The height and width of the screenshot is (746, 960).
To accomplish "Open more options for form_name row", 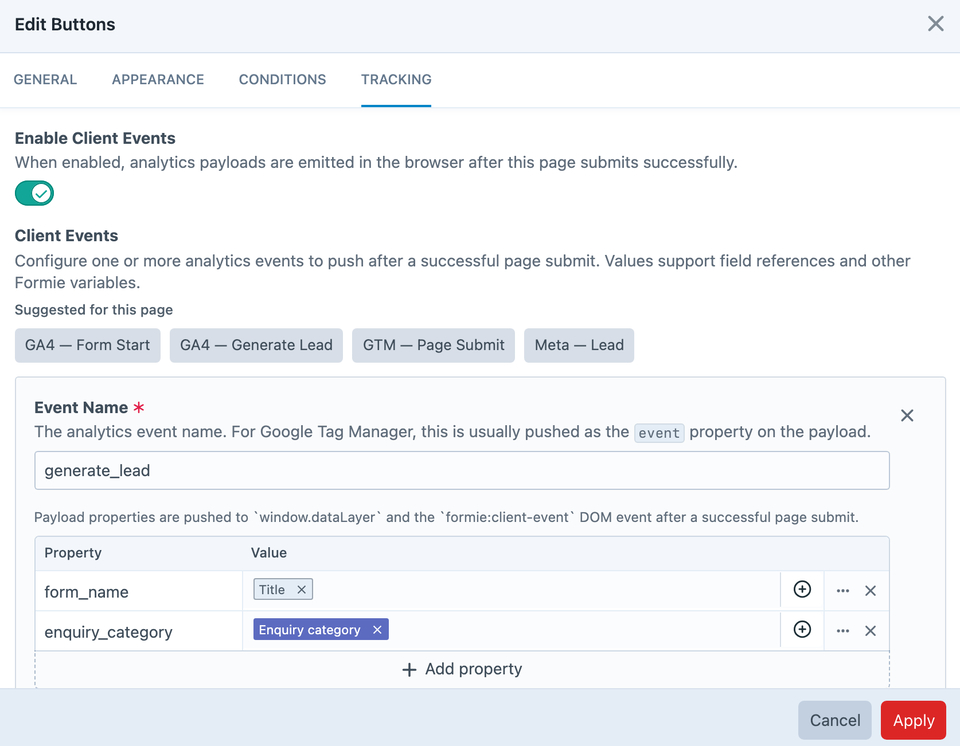I will point(842,590).
